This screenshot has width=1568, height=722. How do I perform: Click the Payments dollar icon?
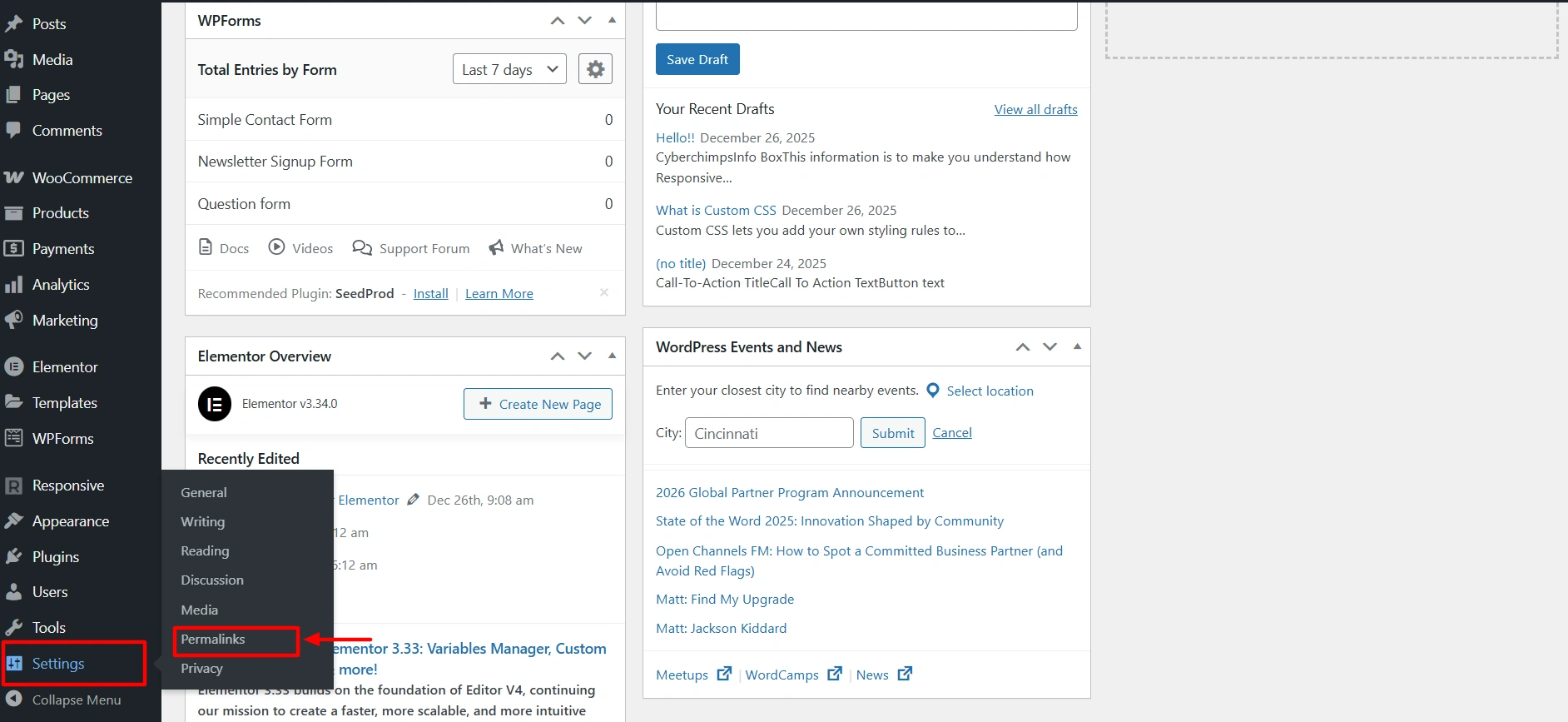tap(13, 249)
